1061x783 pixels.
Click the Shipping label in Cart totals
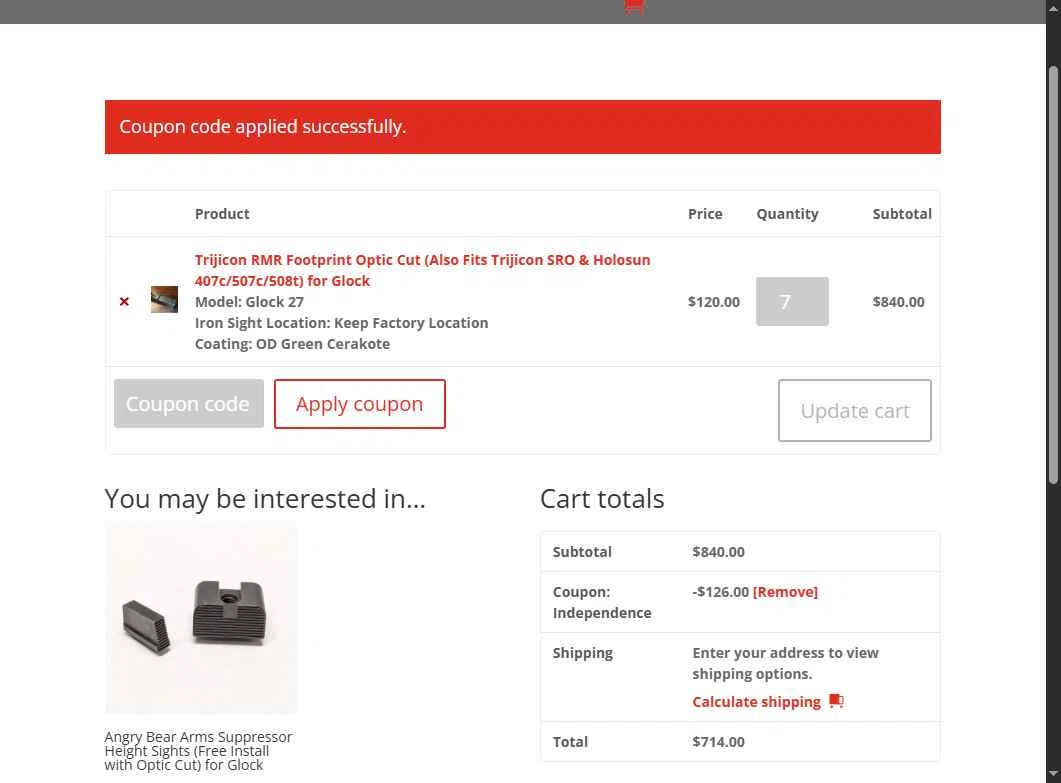pos(583,653)
